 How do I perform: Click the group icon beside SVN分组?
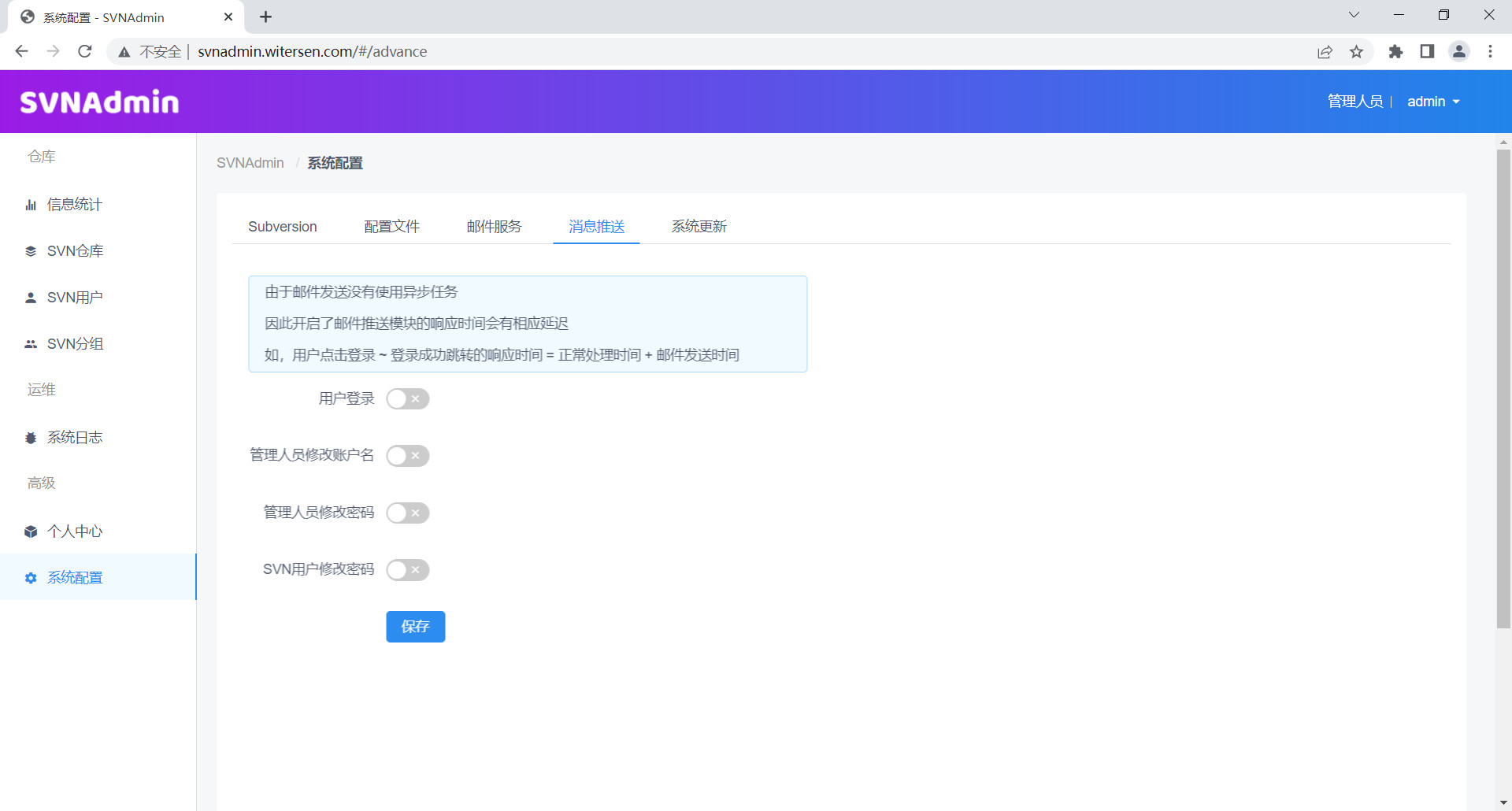coord(31,344)
